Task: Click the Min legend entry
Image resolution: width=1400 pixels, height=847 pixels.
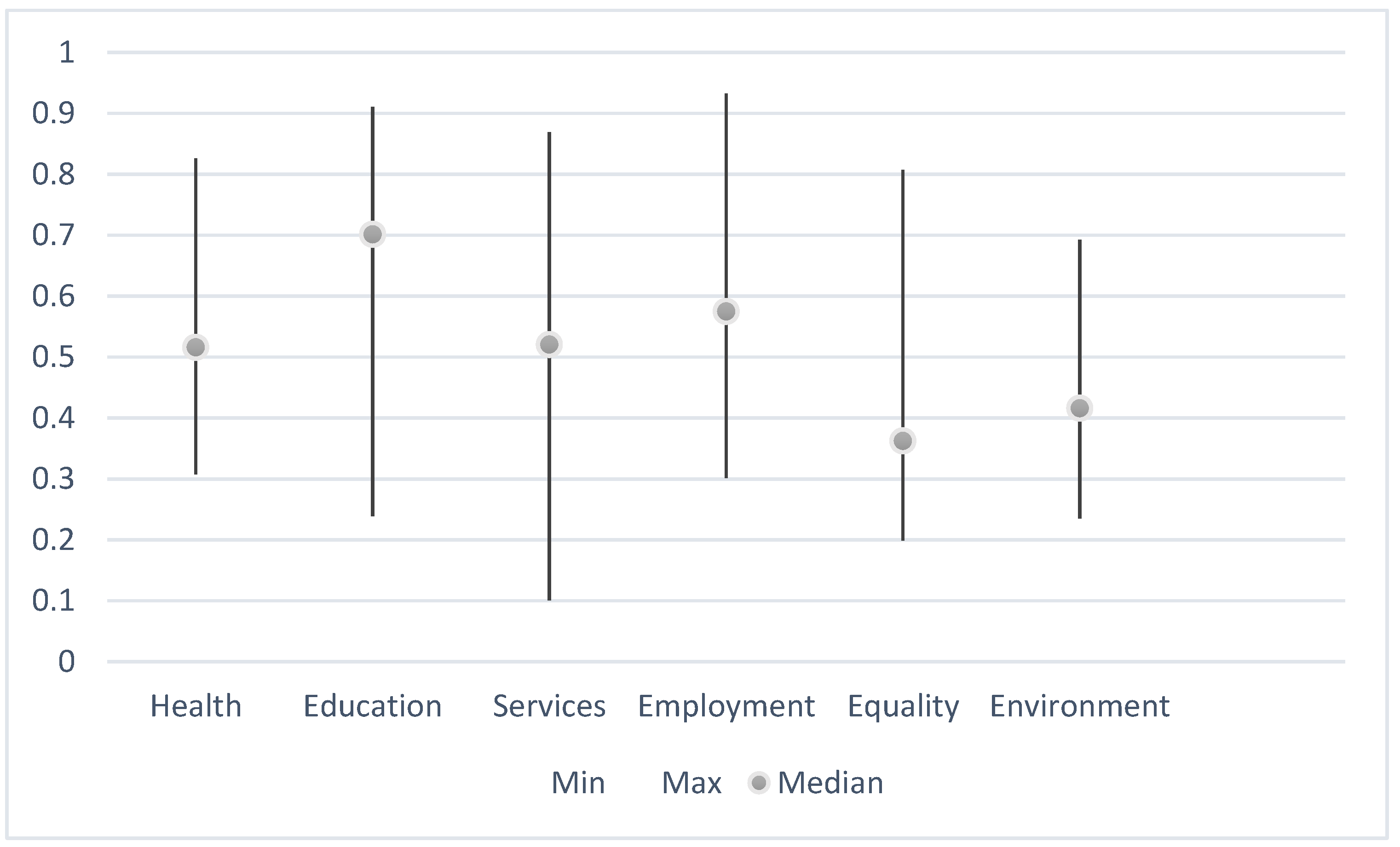Action: tap(578, 783)
